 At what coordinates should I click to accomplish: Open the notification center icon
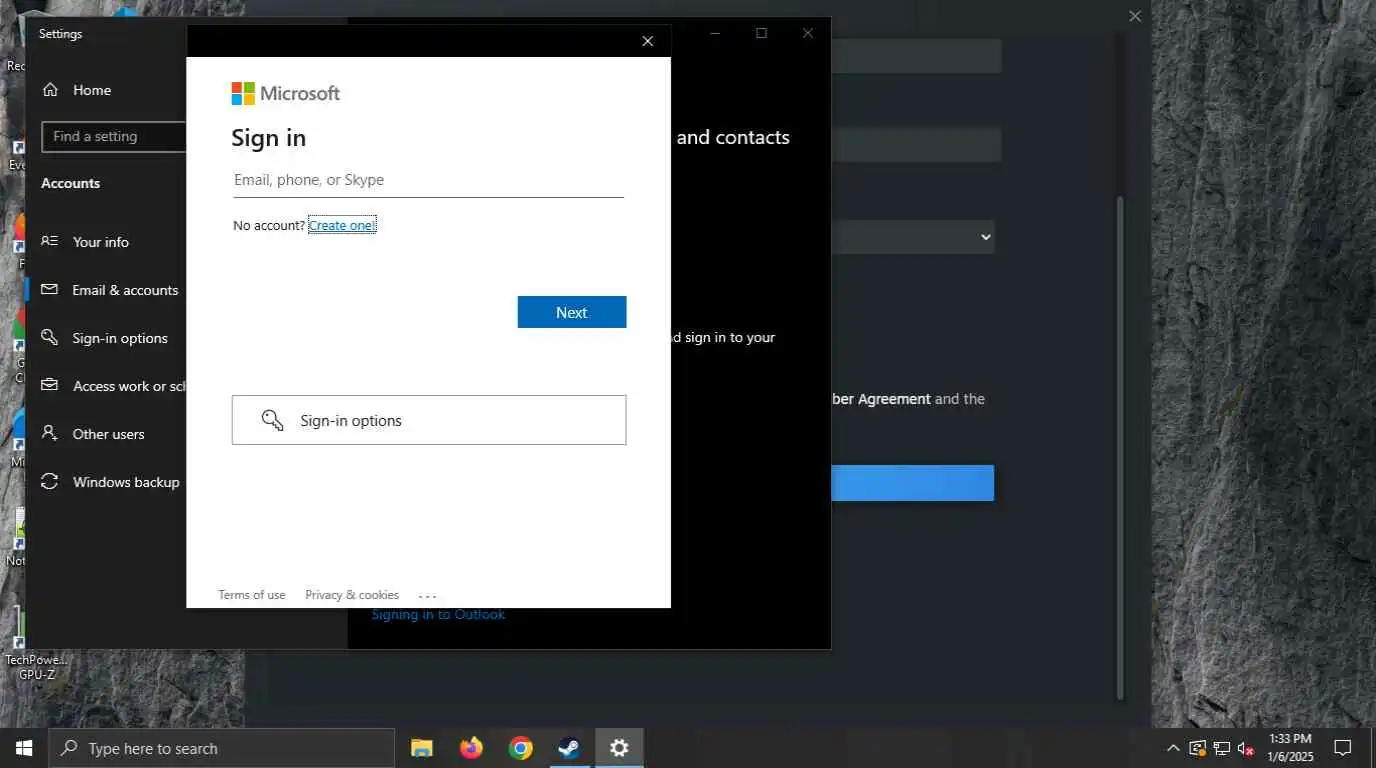point(1343,748)
